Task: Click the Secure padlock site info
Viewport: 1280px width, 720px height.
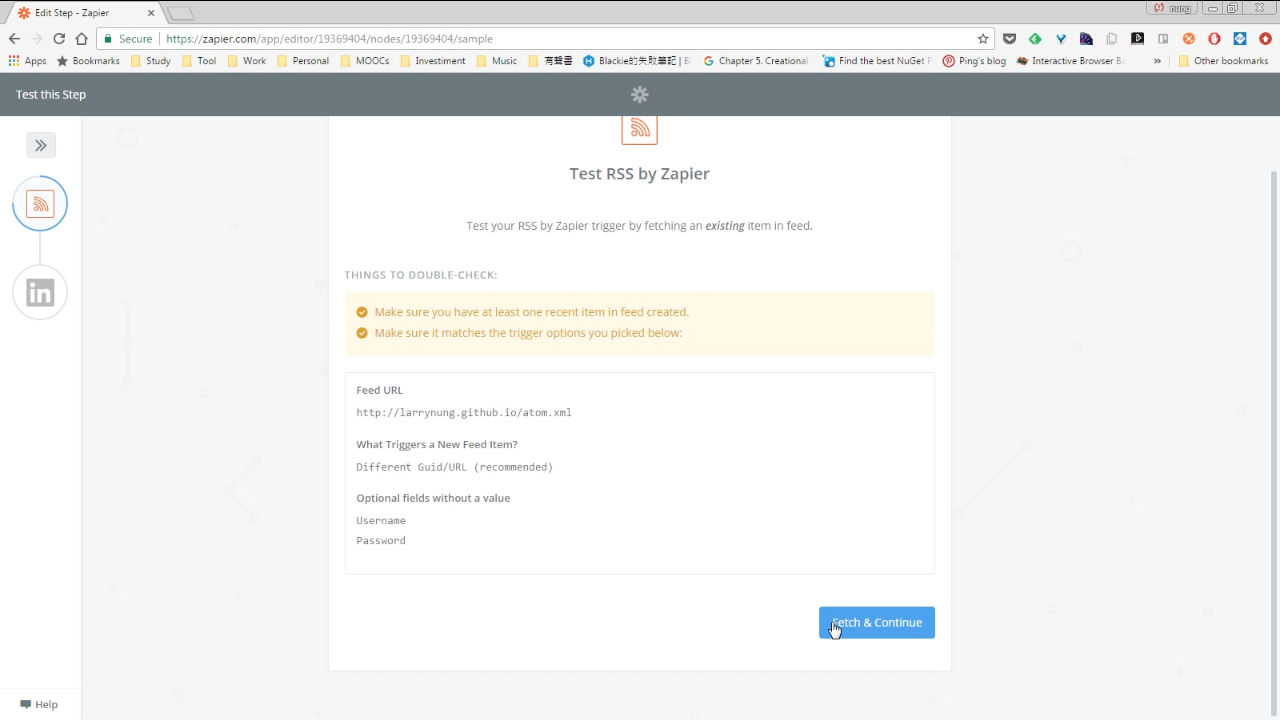Action: point(128,38)
